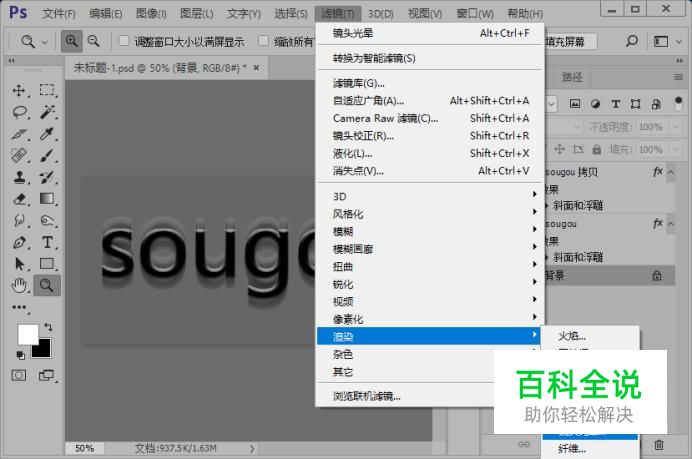
Task: Select the Move tool
Action: point(19,90)
